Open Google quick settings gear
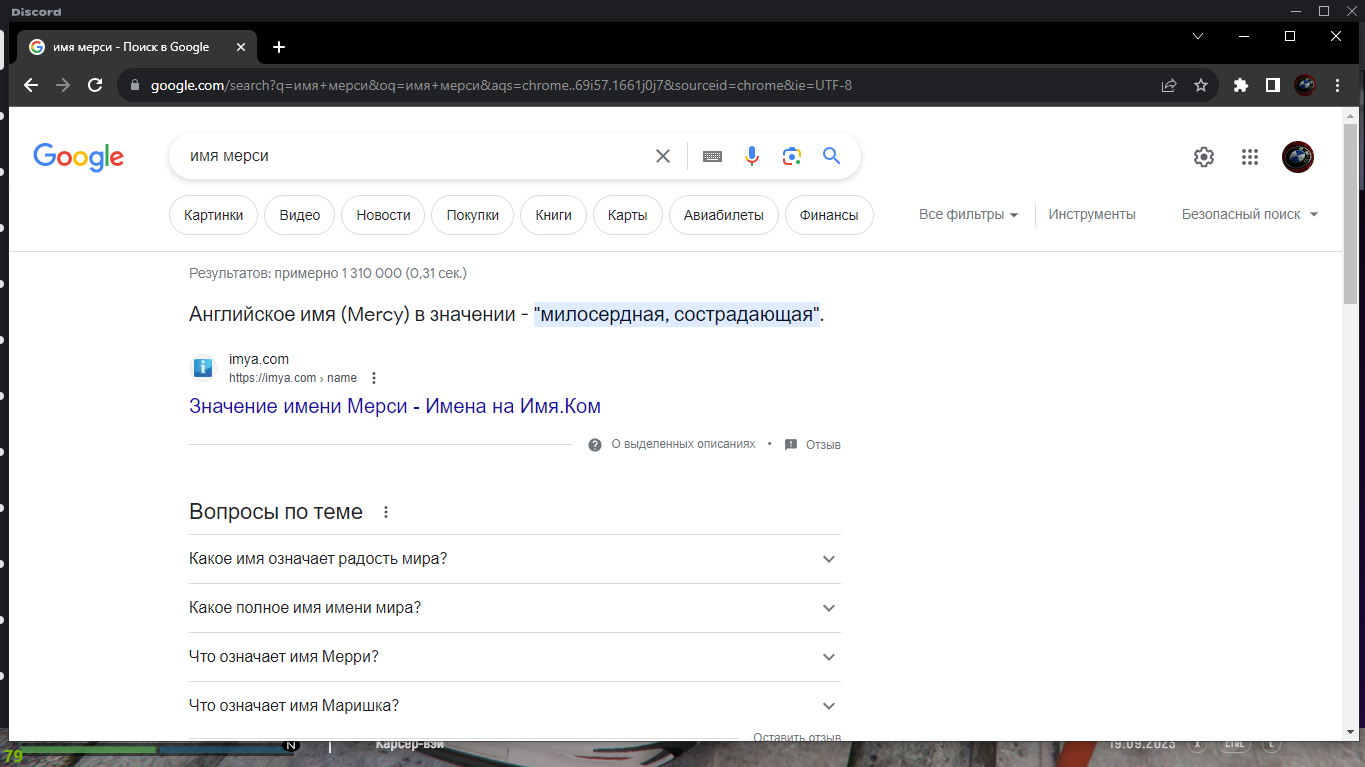The height and width of the screenshot is (767, 1365). 1204,157
